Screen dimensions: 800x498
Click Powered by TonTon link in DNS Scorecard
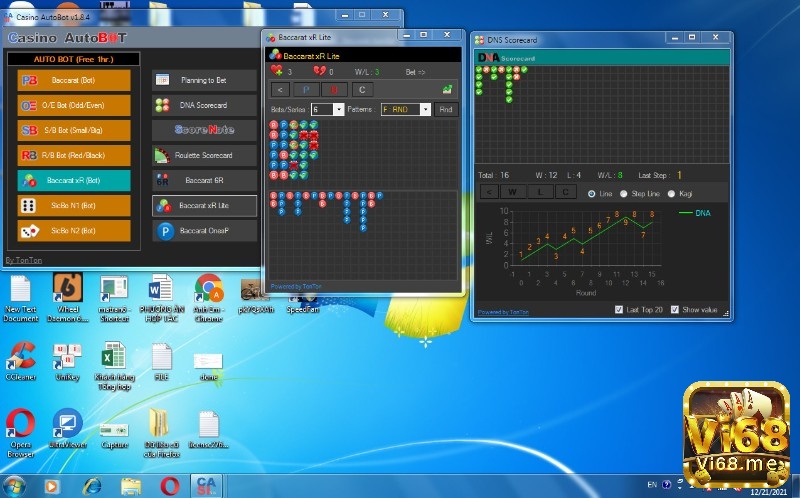(503, 312)
